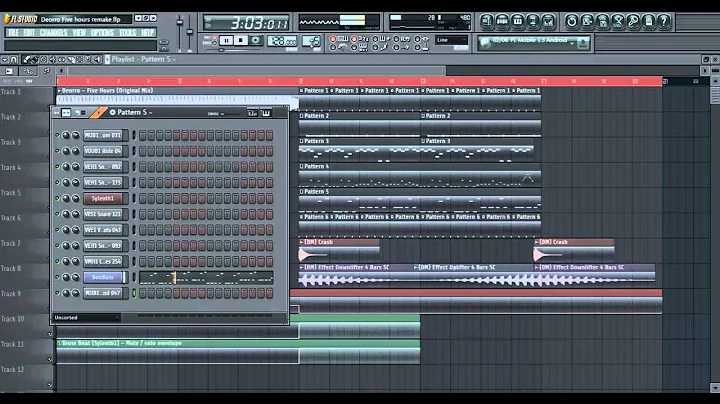Open the browser shortcut icon
Viewport: 720px width, 404px height.
pos(533,21)
